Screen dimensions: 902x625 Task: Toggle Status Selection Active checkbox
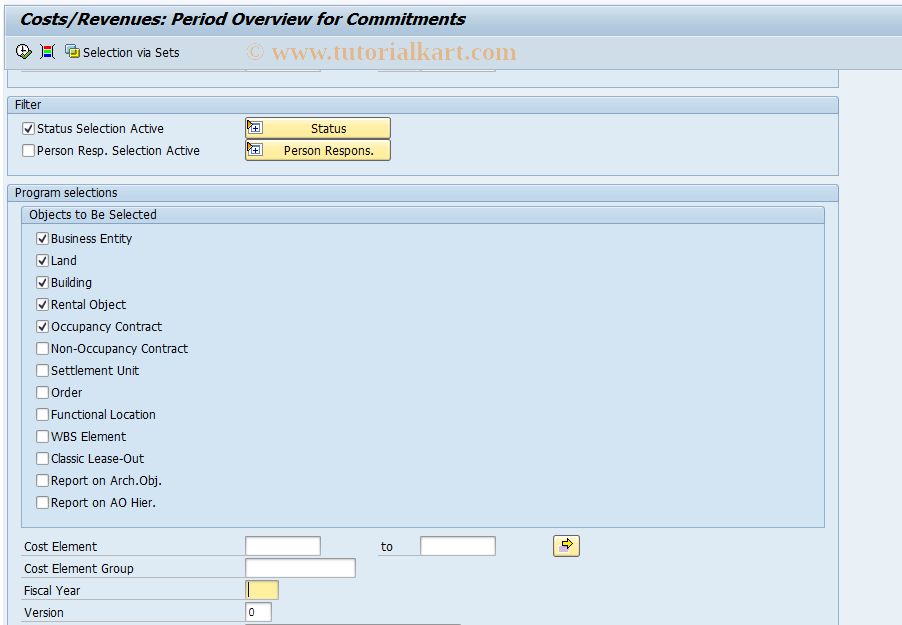pos(28,128)
